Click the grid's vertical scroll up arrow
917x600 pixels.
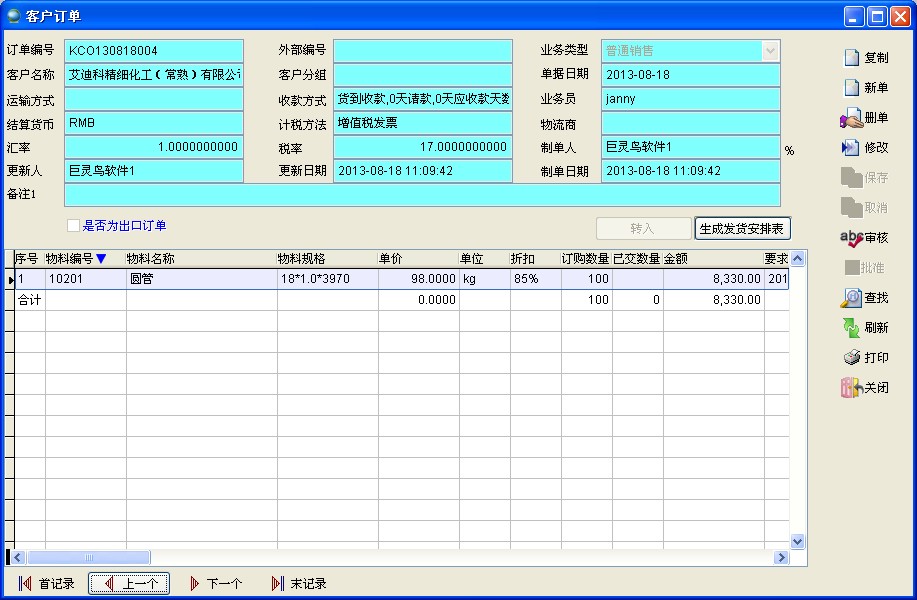798,259
